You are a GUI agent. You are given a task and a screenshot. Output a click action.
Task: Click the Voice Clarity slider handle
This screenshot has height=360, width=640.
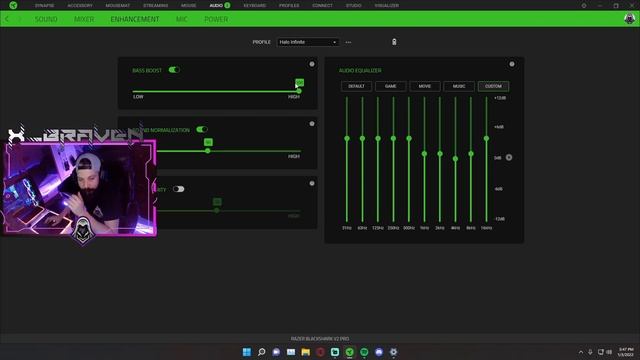tap(217, 211)
